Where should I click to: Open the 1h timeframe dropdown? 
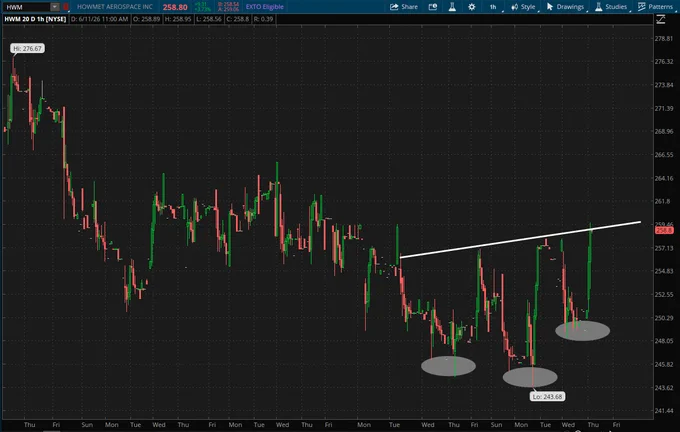(x=494, y=7)
